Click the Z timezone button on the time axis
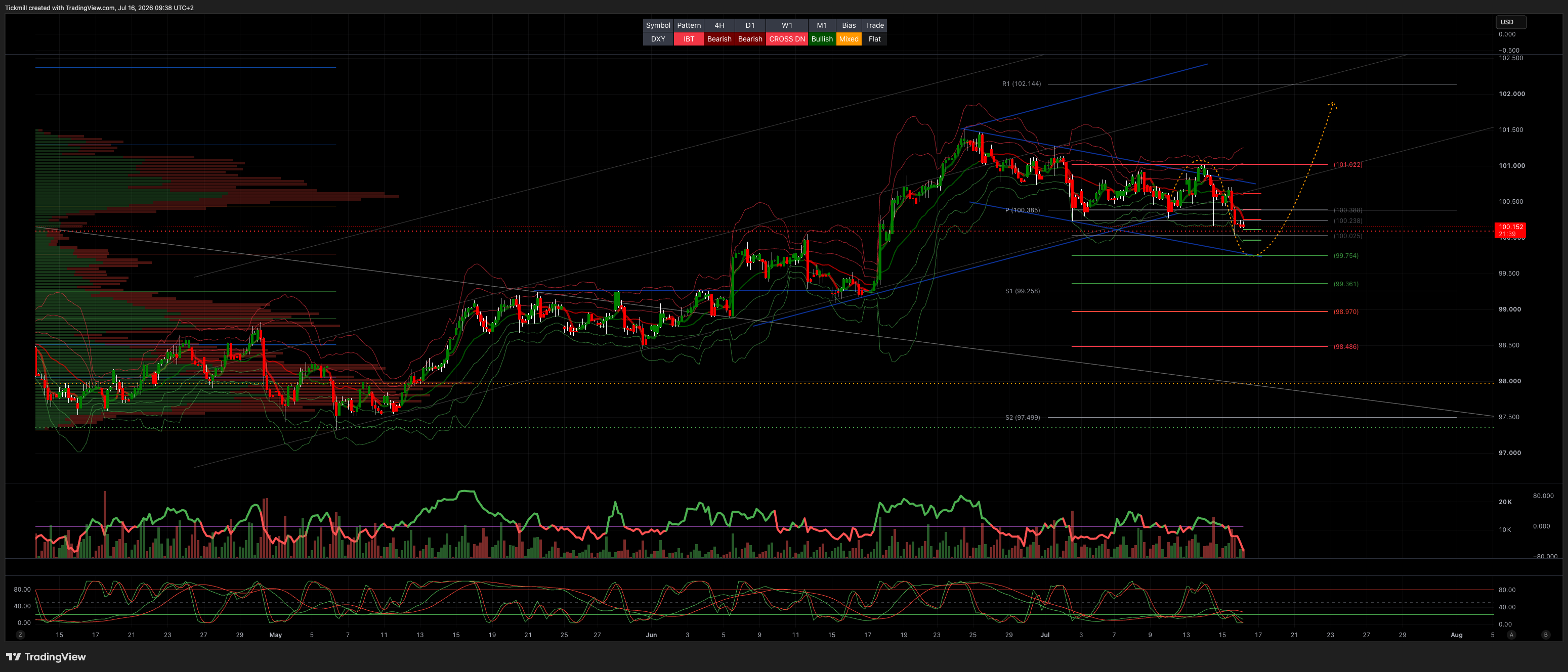The image size is (1568, 672). click(20, 634)
